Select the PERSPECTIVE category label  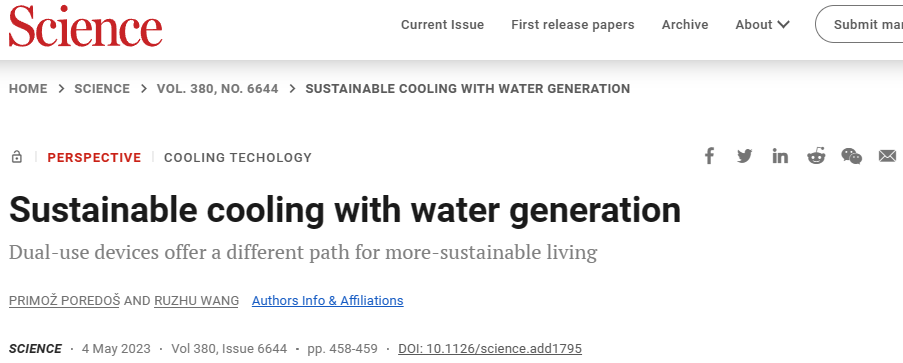point(94,157)
